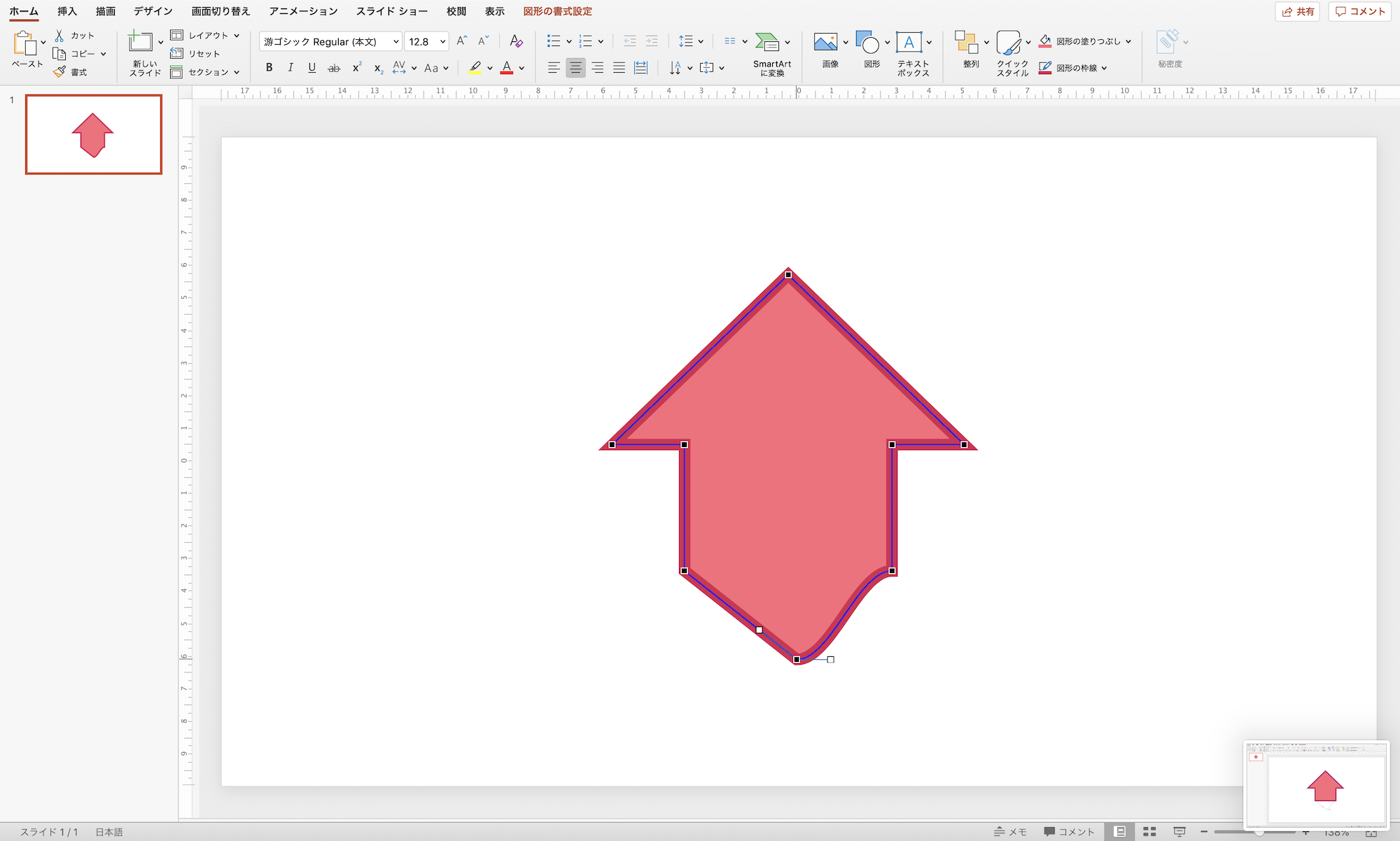The height and width of the screenshot is (841, 1400).
Task: Cut selection with scissors icon
Action: (x=59, y=35)
